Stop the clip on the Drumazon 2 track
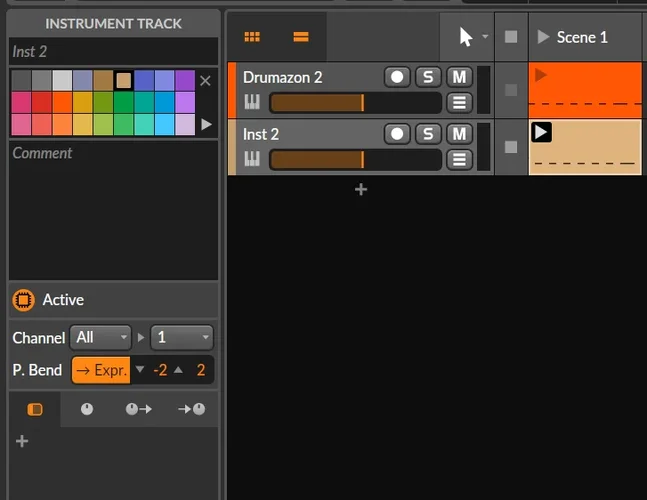The width and height of the screenshot is (647, 500). coord(511,90)
